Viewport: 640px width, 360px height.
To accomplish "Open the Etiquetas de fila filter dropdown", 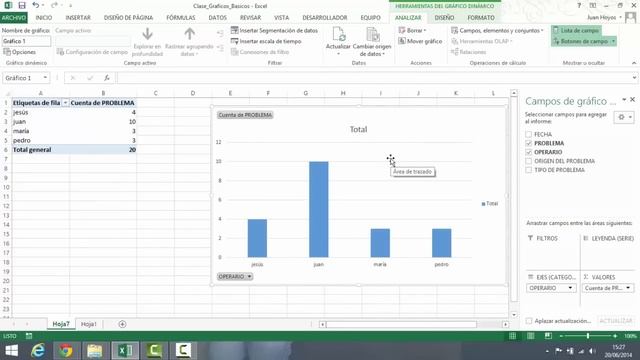I will coord(65,103).
